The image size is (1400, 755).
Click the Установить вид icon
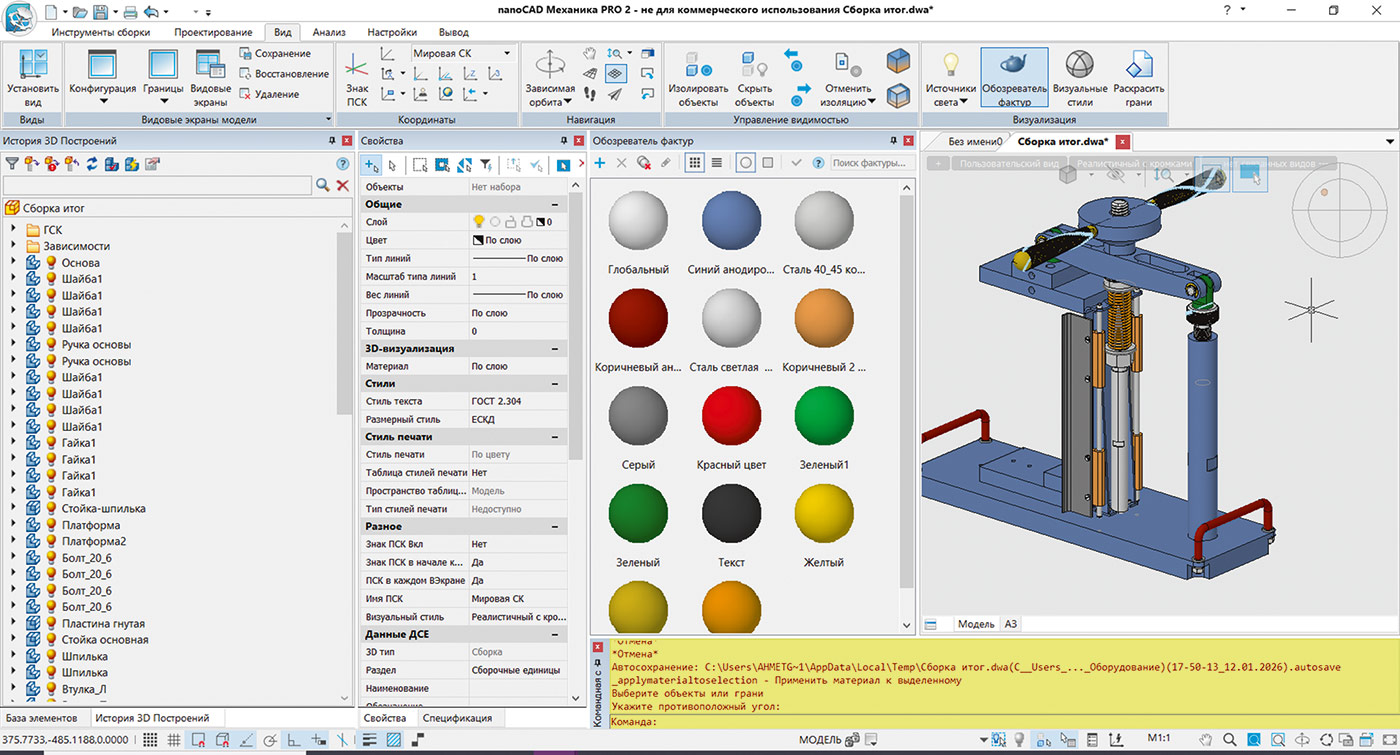pos(33,65)
